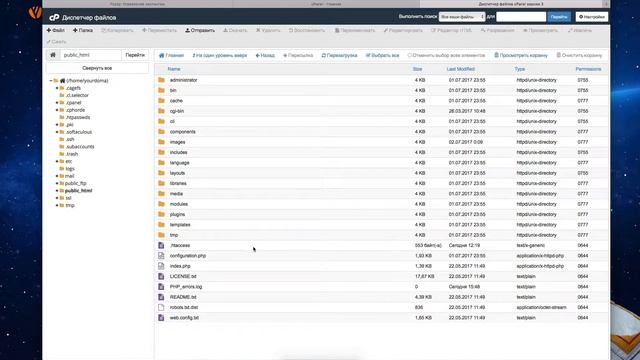Click Отменить выбор всех элементов
This screenshot has width=640, height=360.
446,55
